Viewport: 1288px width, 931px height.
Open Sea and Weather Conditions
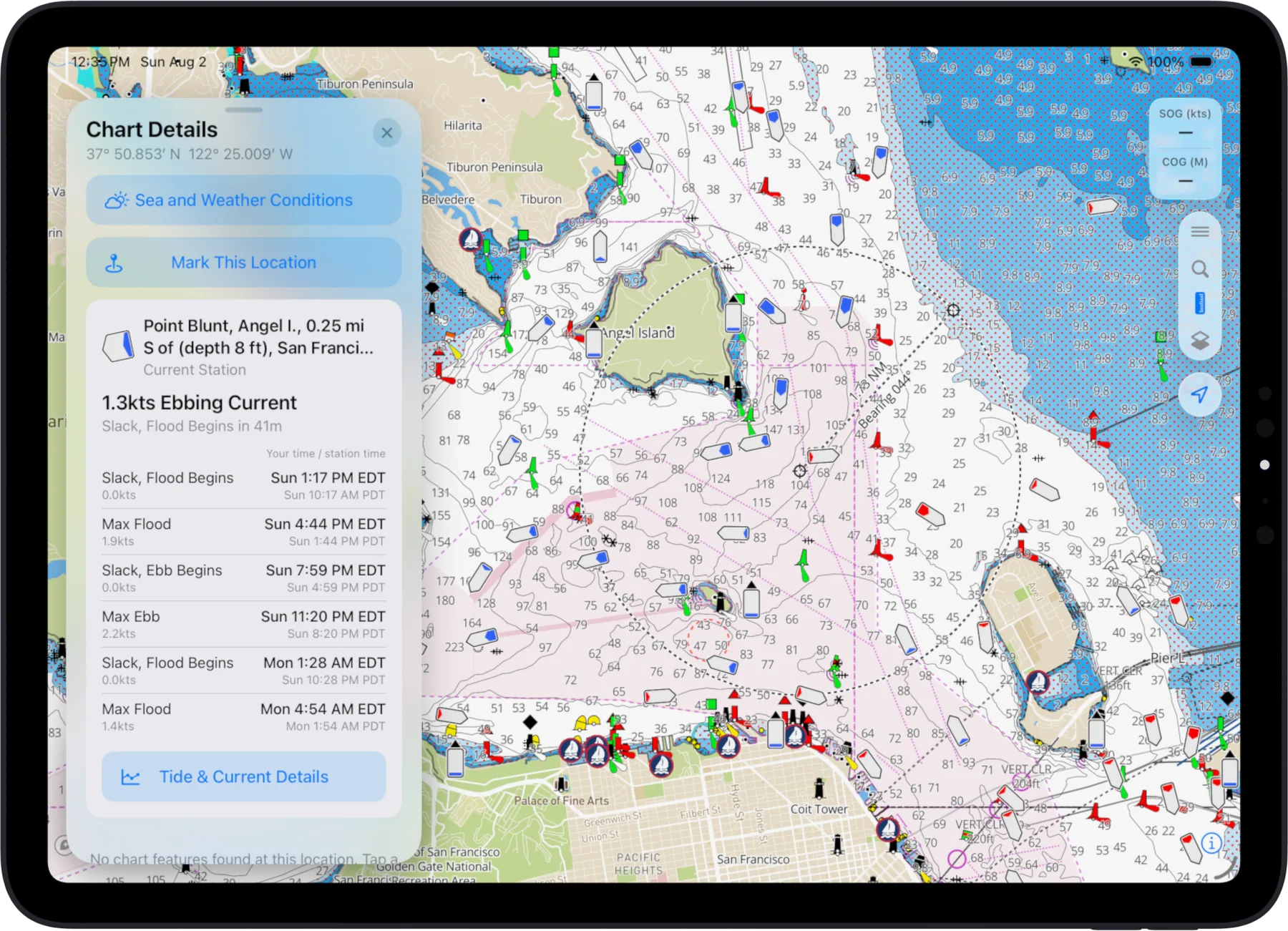pos(243,200)
